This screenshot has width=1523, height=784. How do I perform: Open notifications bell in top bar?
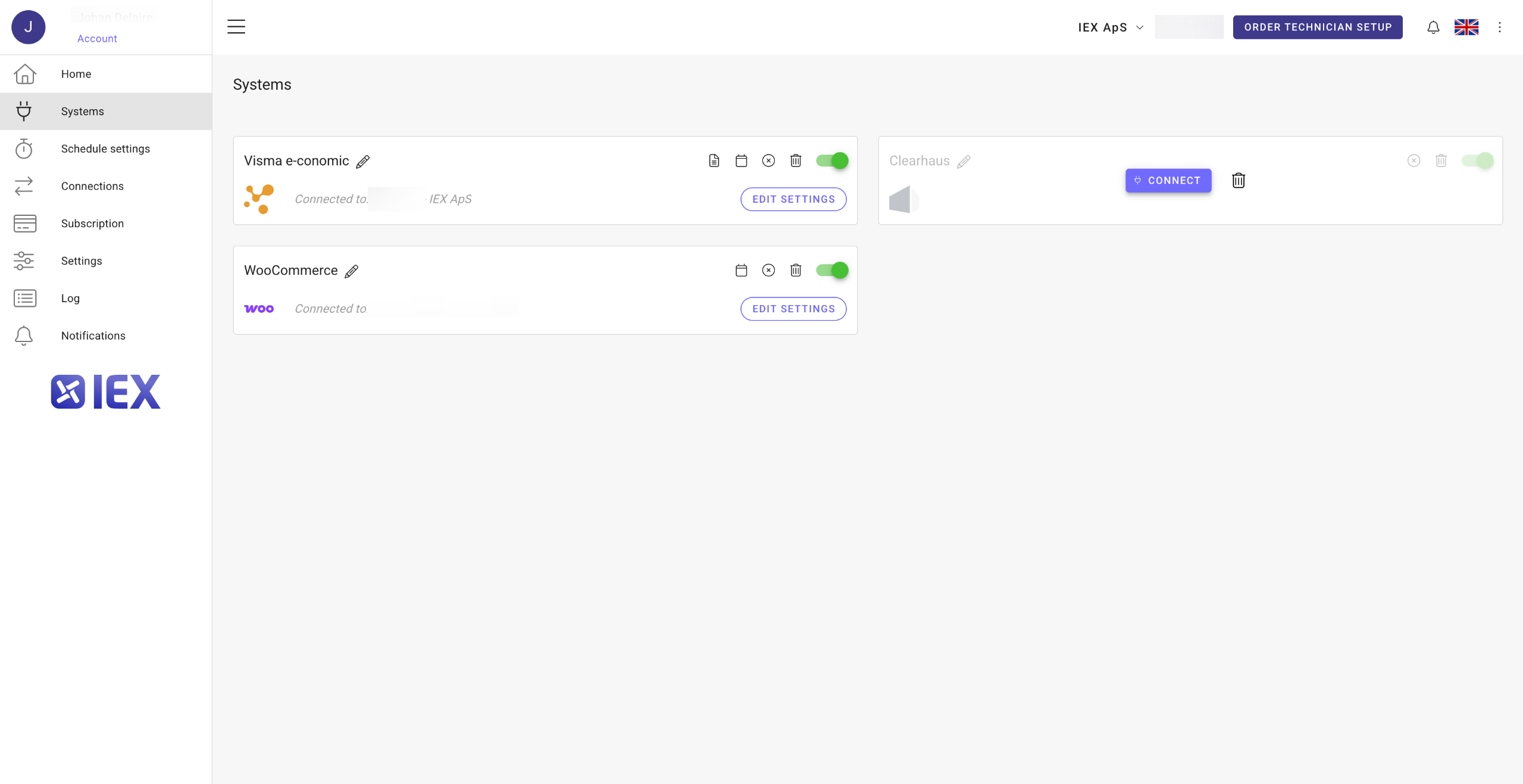1433,27
